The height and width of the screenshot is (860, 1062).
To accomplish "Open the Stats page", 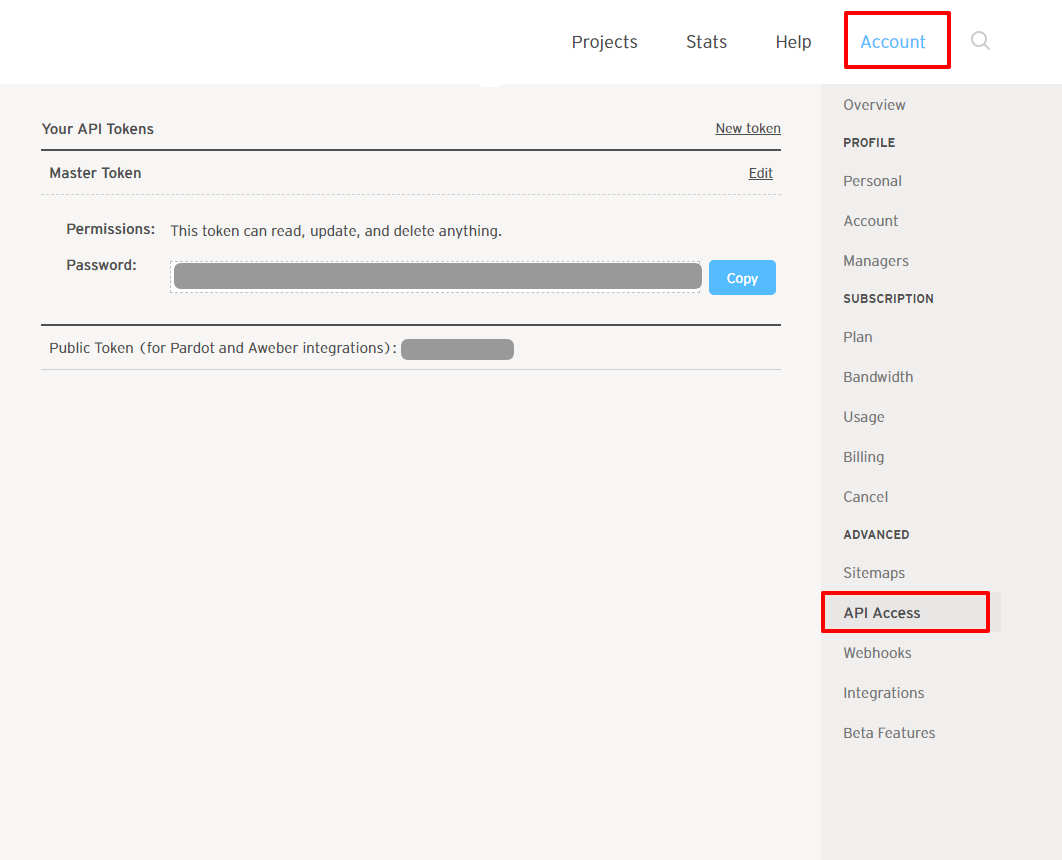I will [x=706, y=42].
